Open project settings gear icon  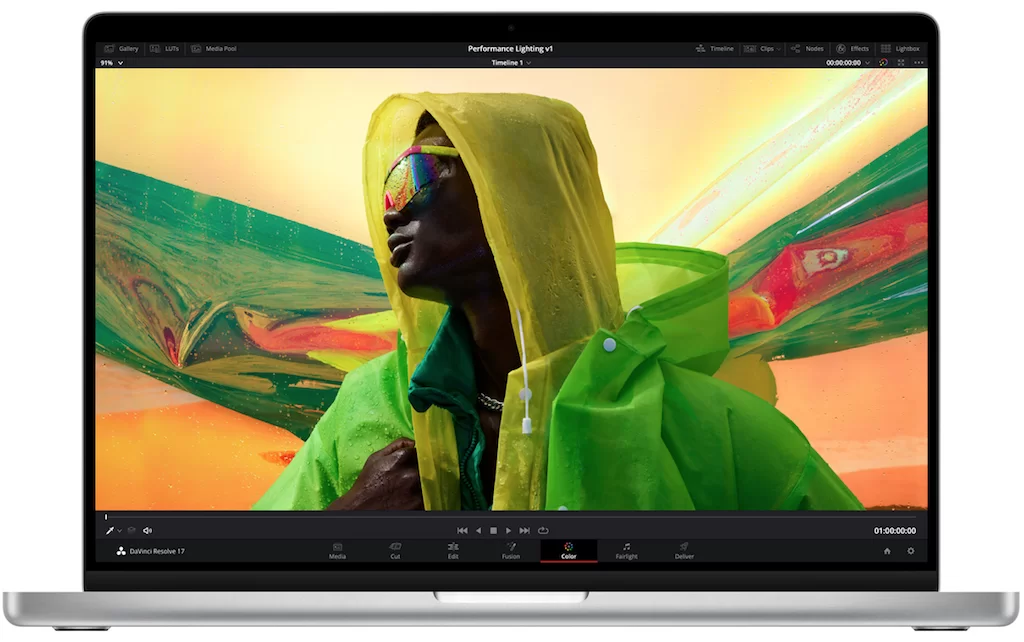click(911, 551)
